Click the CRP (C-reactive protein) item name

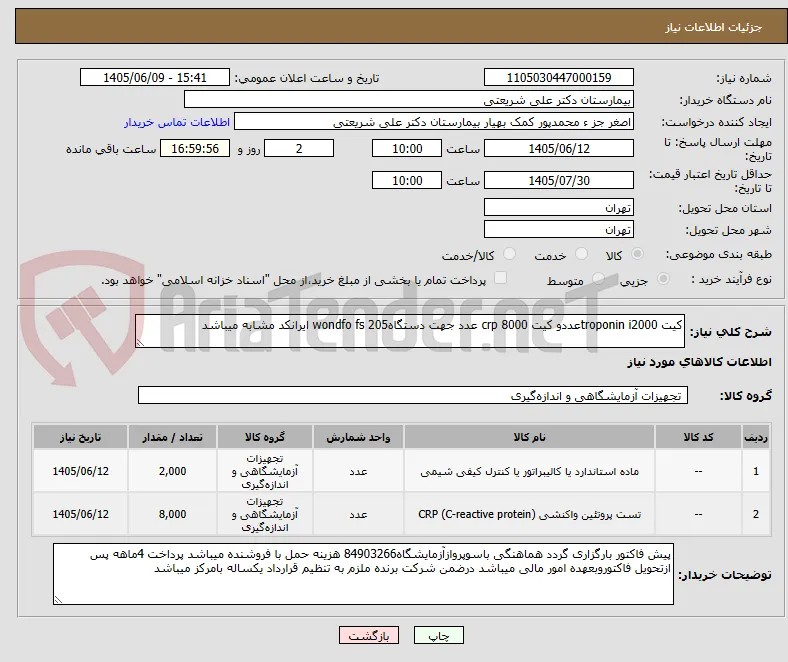point(529,514)
